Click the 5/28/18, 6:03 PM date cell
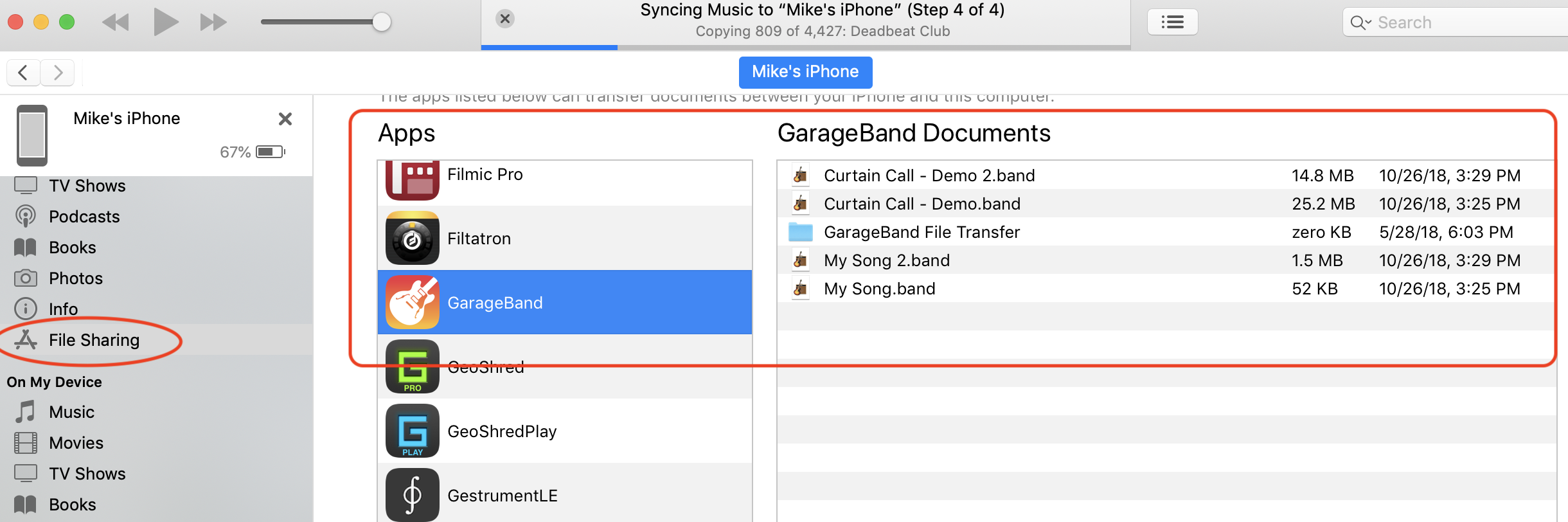Image resolution: width=1568 pixels, height=522 pixels. [x=1446, y=232]
